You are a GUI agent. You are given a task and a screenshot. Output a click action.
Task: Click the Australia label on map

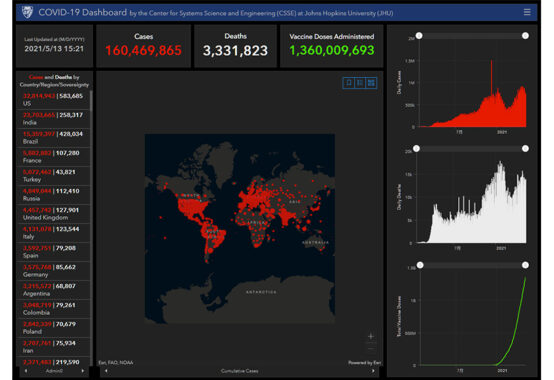(316, 243)
